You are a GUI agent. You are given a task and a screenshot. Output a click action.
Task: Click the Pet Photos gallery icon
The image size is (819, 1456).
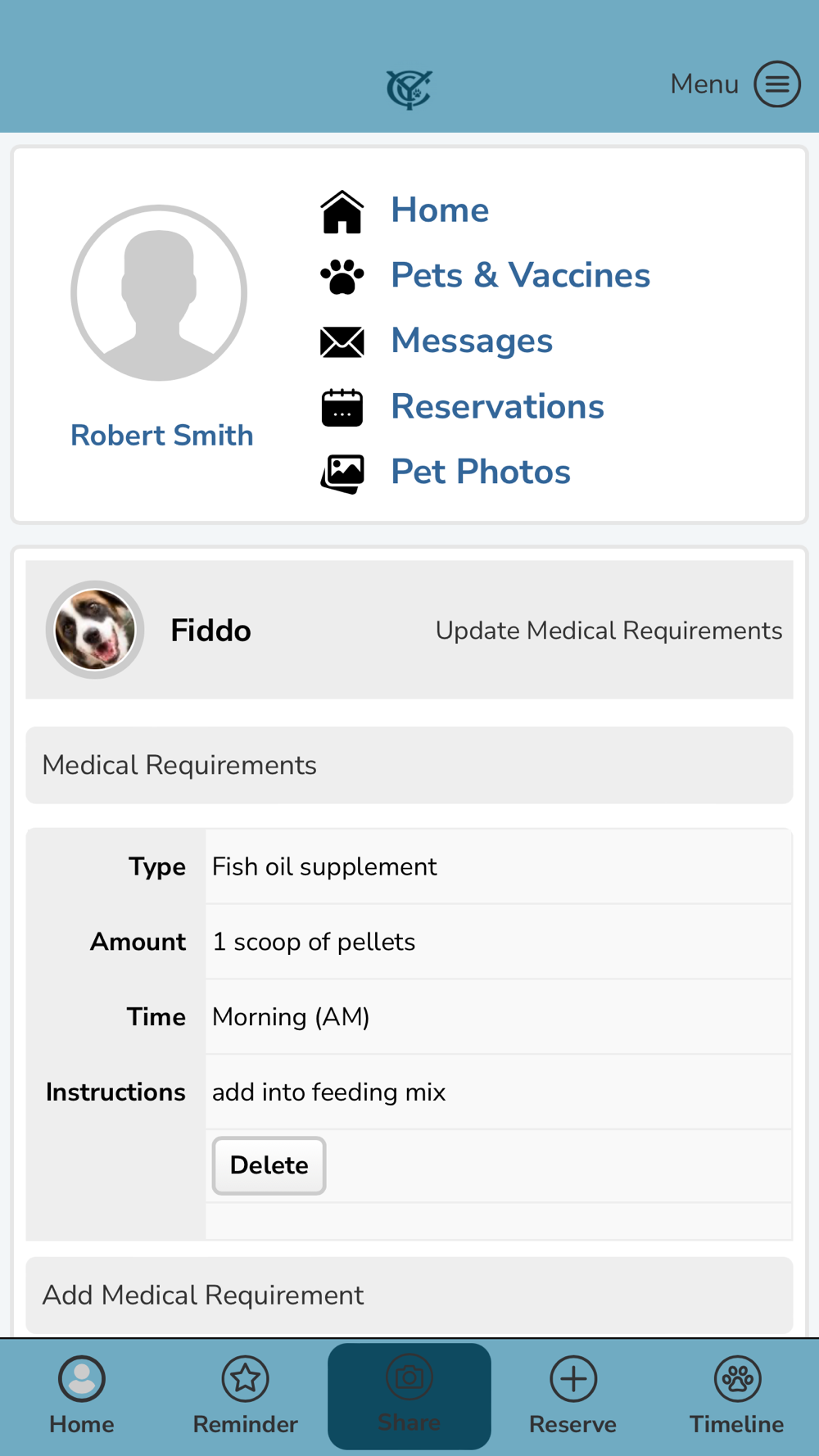[x=342, y=473]
